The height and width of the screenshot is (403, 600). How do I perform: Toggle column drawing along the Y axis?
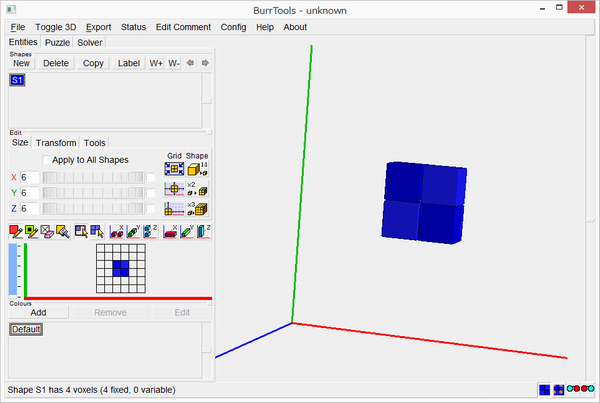(x=187, y=232)
